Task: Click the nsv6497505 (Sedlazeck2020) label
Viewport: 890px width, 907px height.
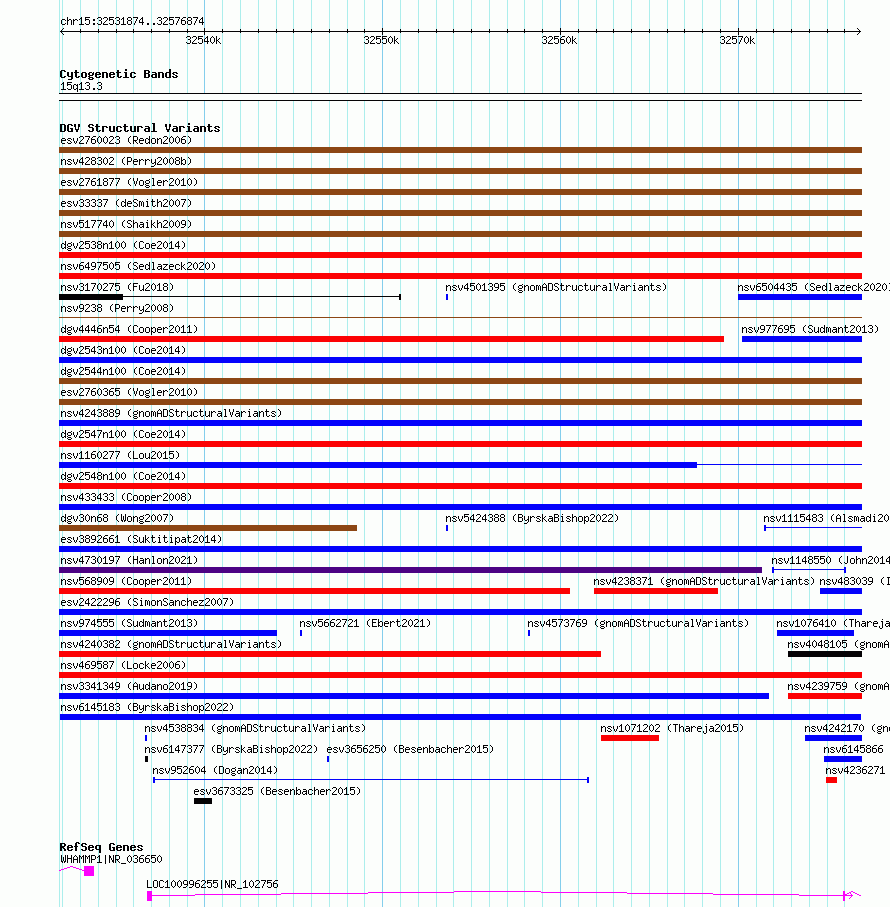Action: tap(138, 266)
